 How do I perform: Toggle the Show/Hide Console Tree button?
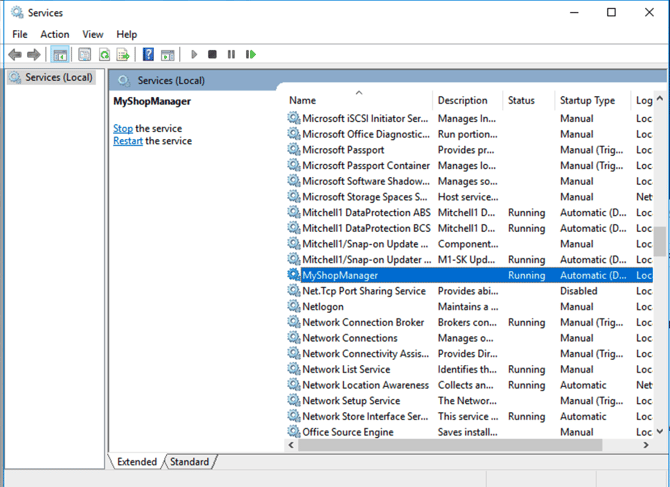[x=60, y=54]
